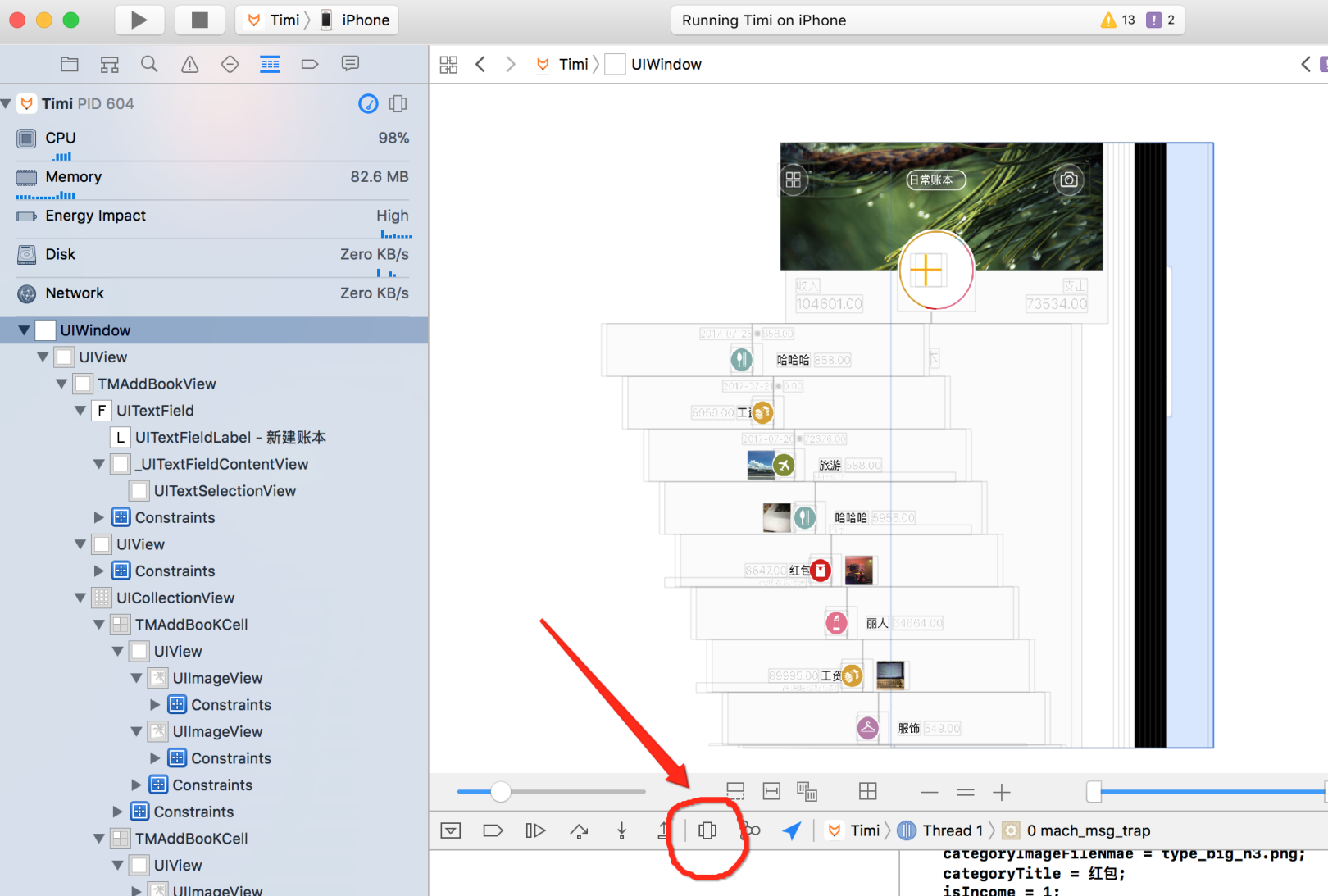
Task: Toggle the hide debug area button
Action: pos(450,830)
